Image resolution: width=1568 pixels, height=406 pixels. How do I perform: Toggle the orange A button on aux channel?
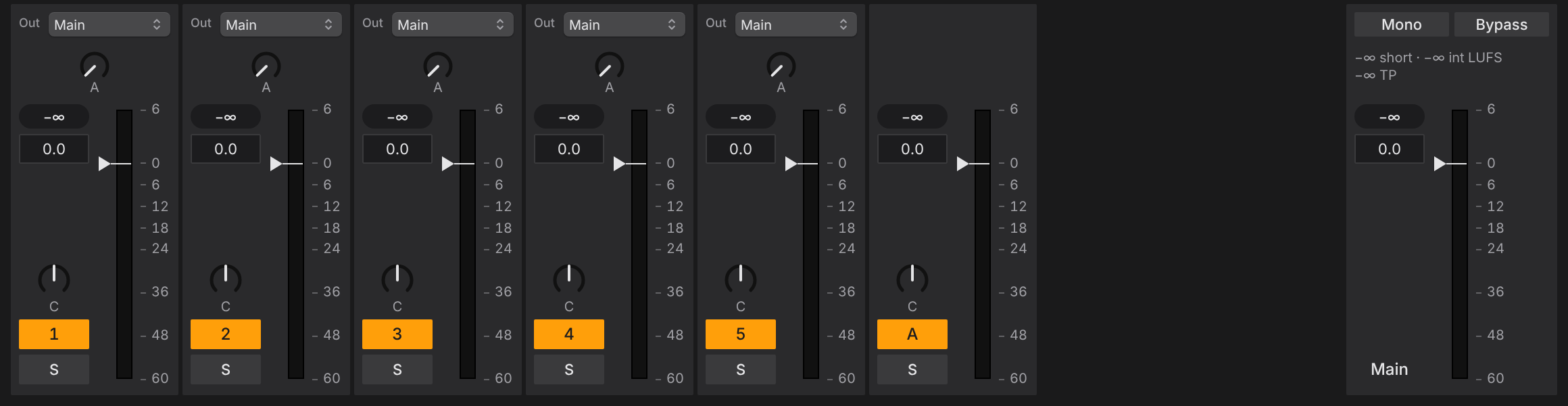pos(912,334)
